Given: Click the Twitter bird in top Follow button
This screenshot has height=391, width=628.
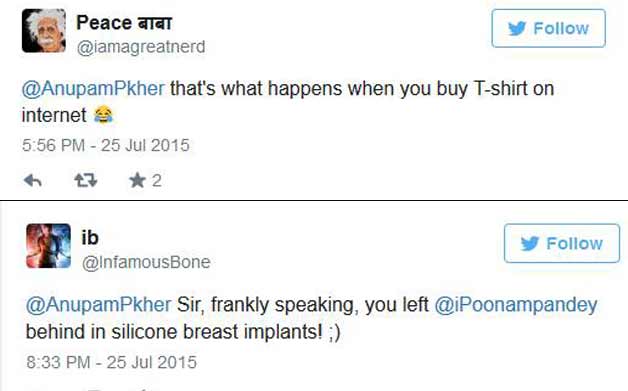Looking at the screenshot, I should tap(517, 28).
